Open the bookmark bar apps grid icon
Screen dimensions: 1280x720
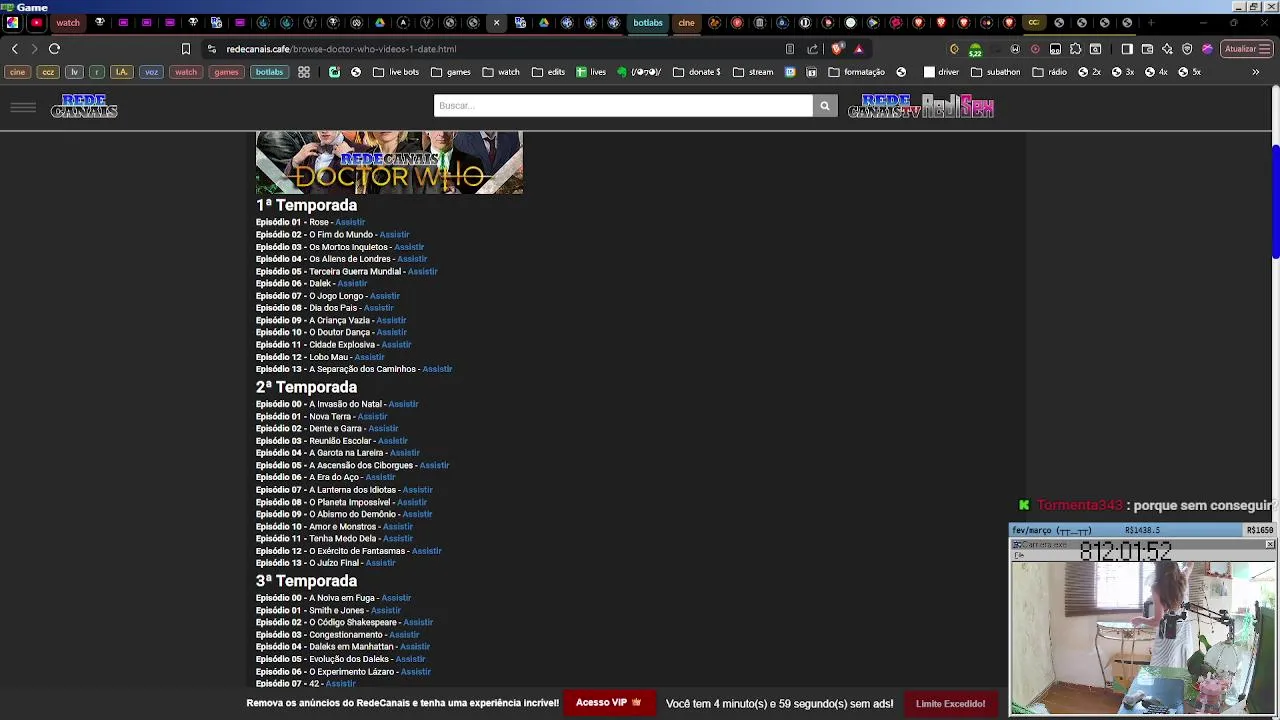click(303, 72)
